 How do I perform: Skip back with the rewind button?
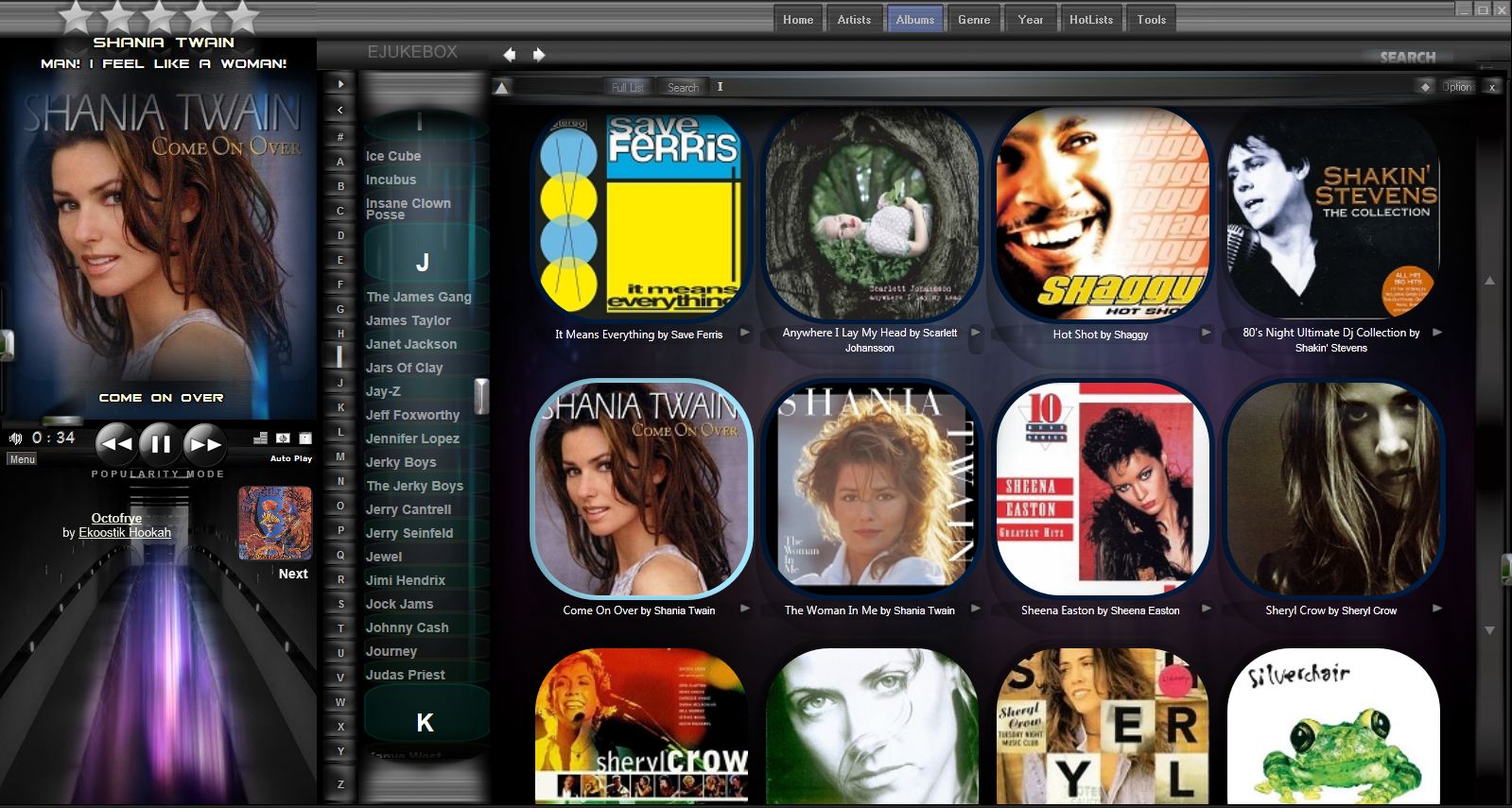tap(116, 443)
